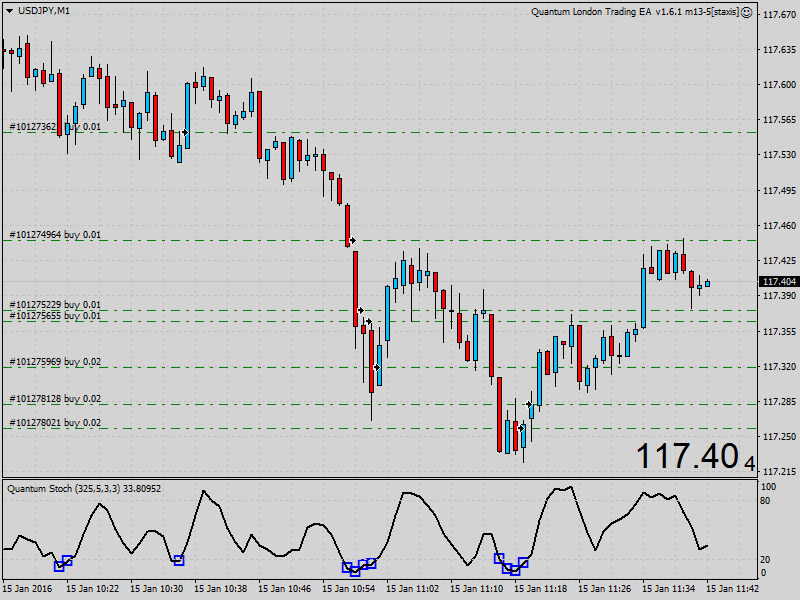Select the Quantum London Trading EA label
This screenshot has width=800, height=600.
(635, 12)
